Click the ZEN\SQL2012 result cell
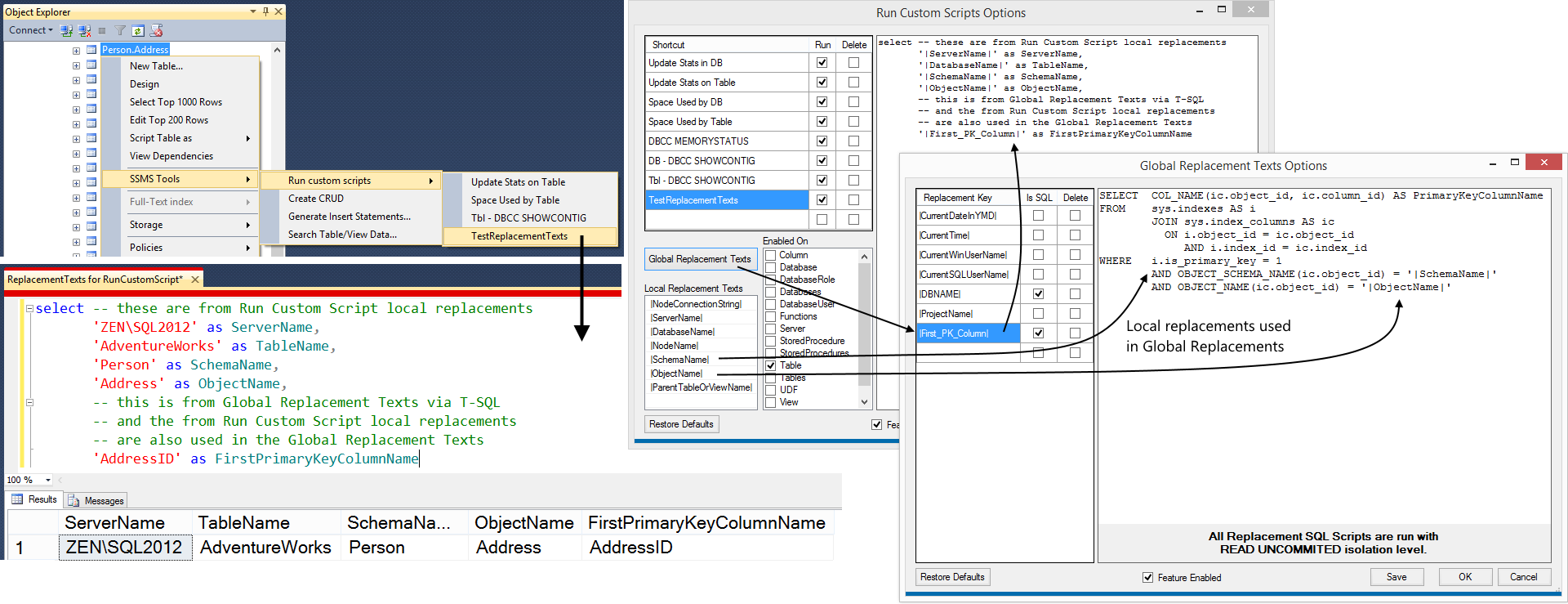 [x=125, y=547]
